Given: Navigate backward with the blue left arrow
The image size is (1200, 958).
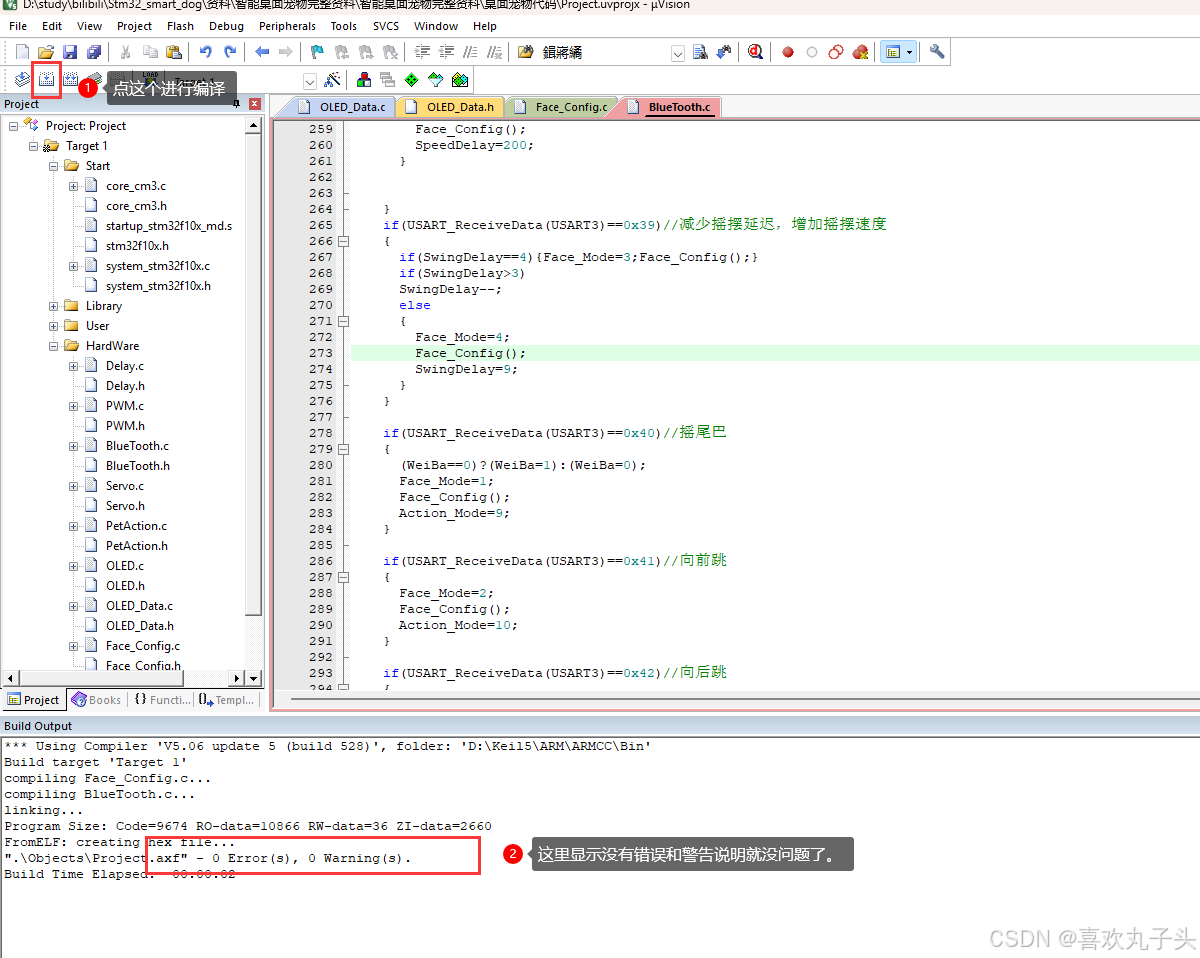Looking at the screenshot, I should (262, 52).
